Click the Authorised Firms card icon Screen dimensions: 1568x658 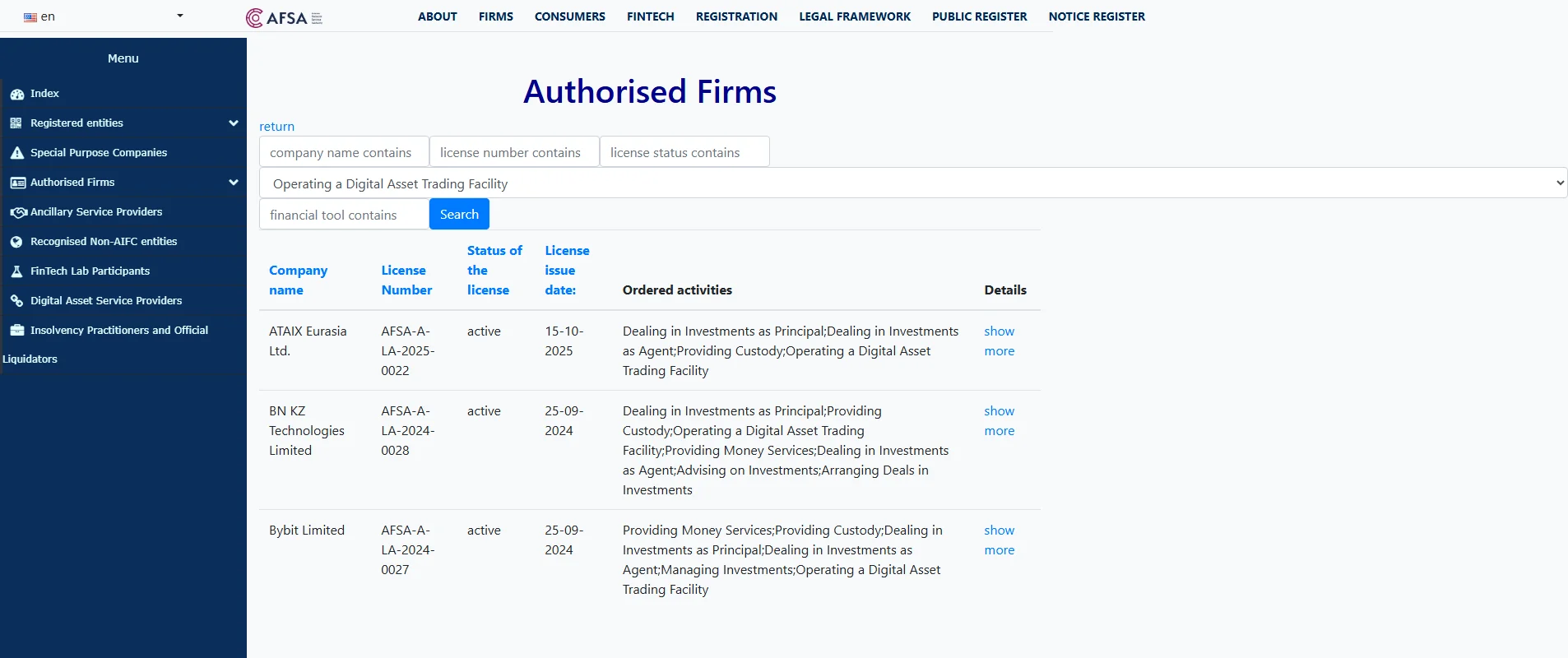pyautogui.click(x=17, y=183)
